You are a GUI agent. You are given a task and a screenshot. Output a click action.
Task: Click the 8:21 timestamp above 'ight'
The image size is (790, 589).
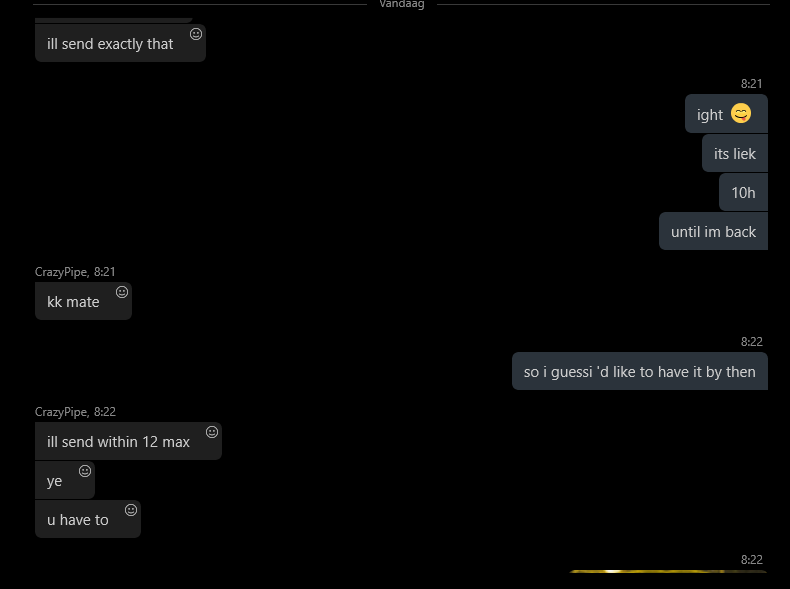pyautogui.click(x=751, y=84)
